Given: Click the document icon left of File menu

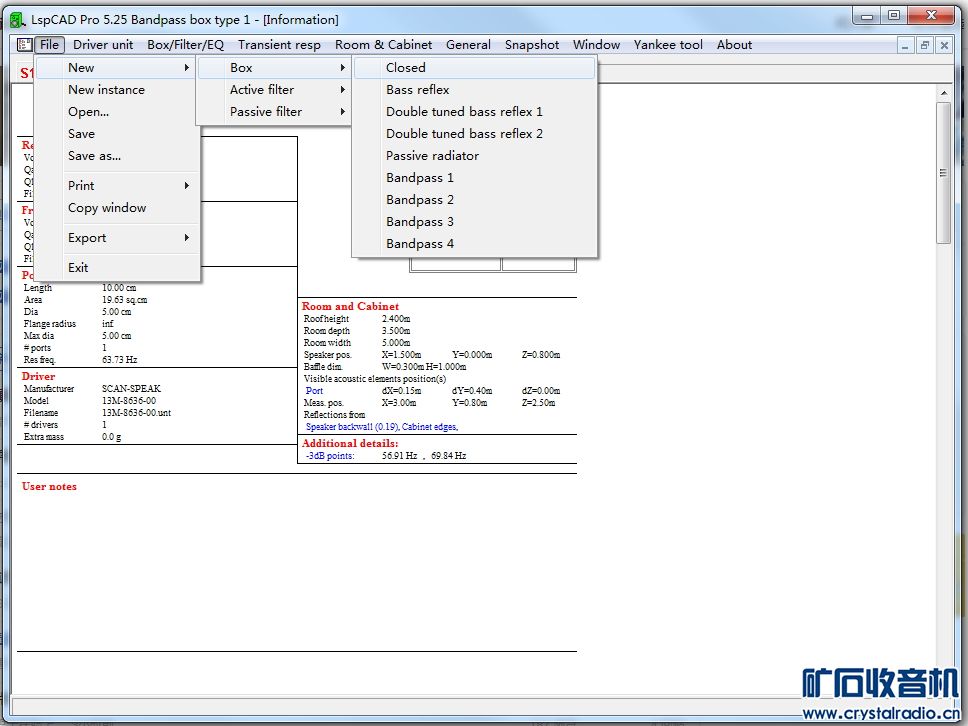Looking at the screenshot, I should pos(25,45).
